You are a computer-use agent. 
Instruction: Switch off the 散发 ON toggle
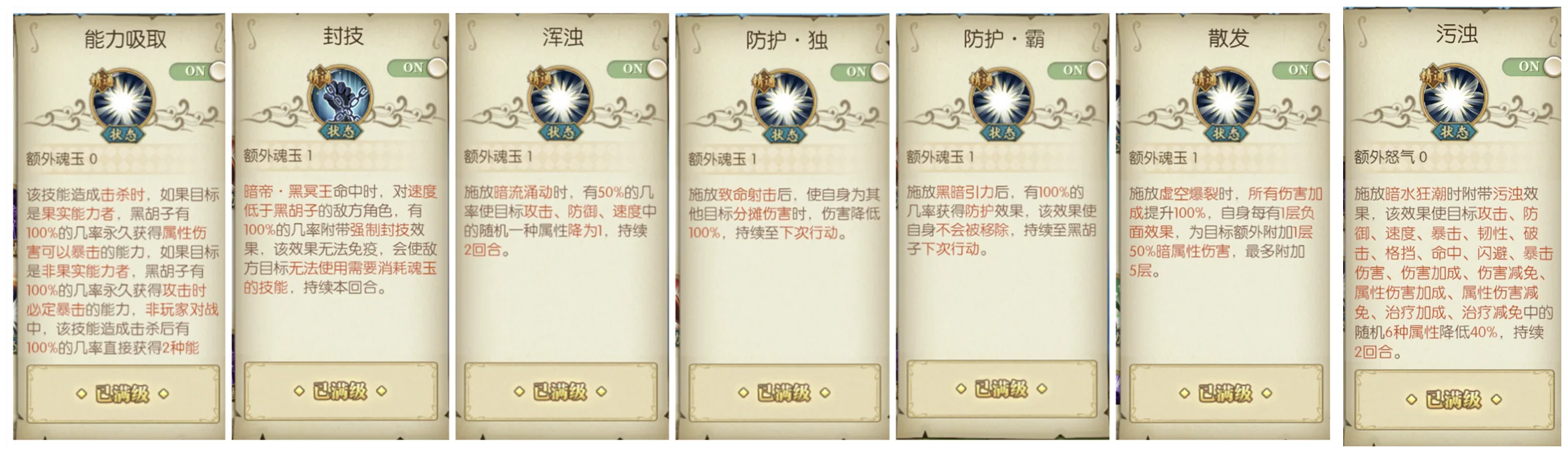tap(1301, 69)
